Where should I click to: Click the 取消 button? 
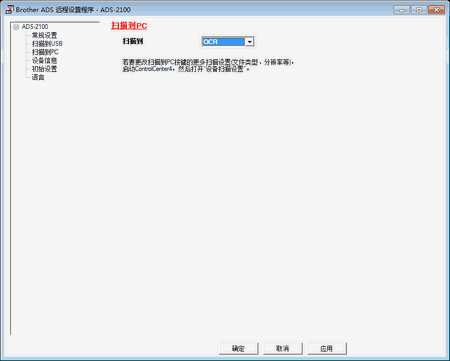click(282, 348)
